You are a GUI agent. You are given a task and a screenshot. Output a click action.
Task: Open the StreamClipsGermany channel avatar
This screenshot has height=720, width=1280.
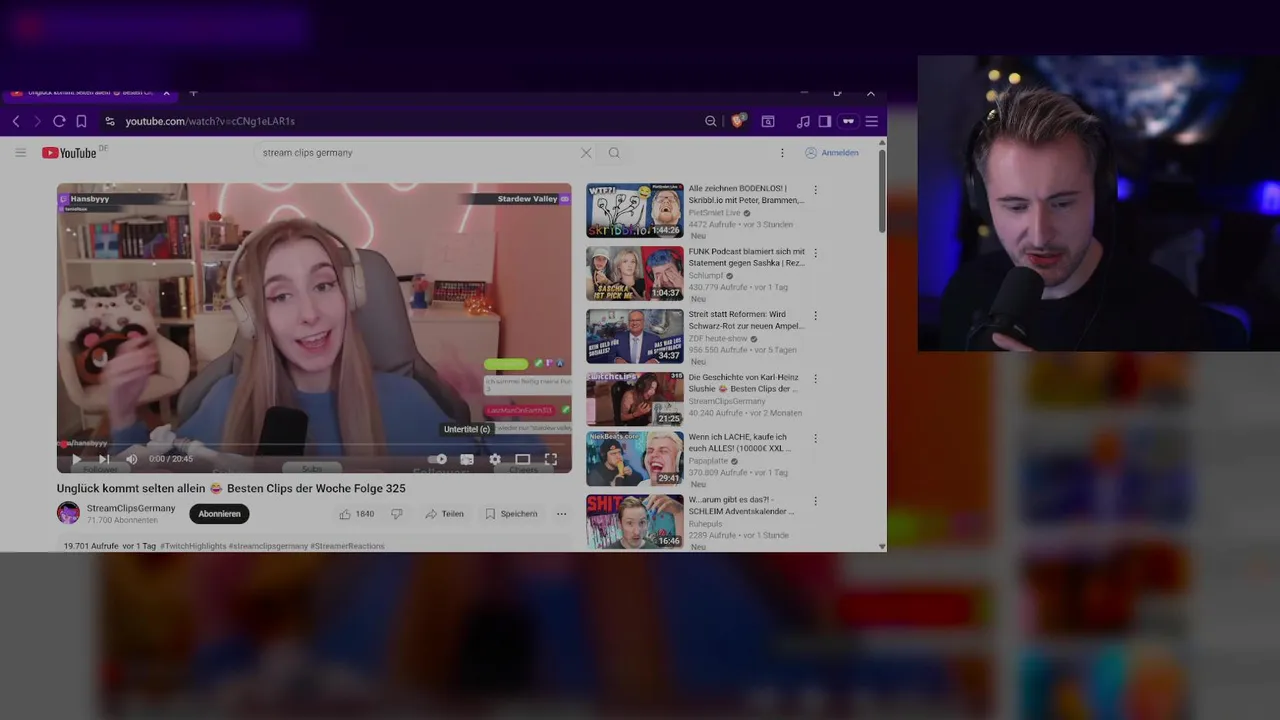pos(68,513)
